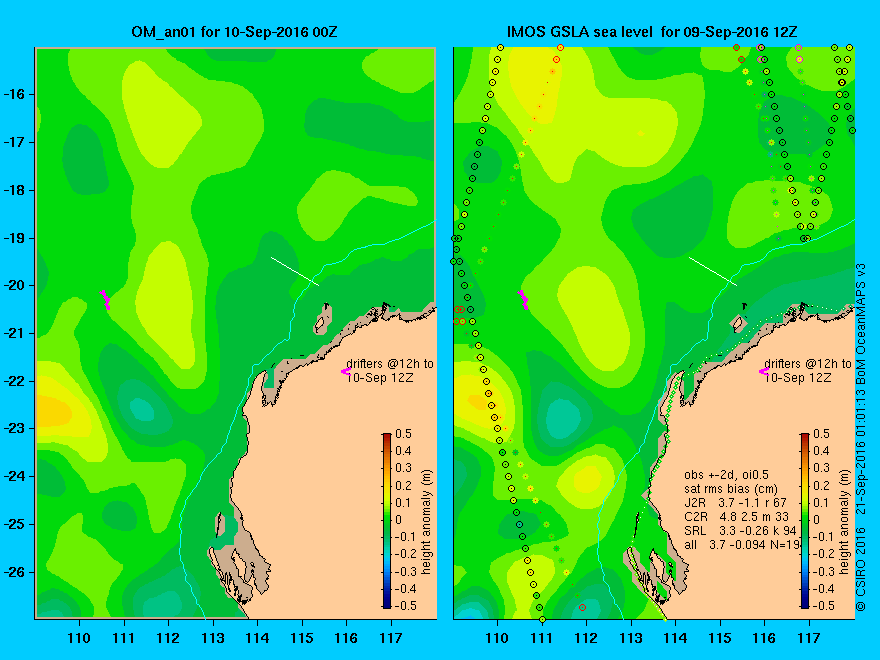Image resolution: width=880 pixels, height=660 pixels.
Task: Click the 'height anomaly (m)' label in right map
Action: pyautogui.click(x=845, y=522)
